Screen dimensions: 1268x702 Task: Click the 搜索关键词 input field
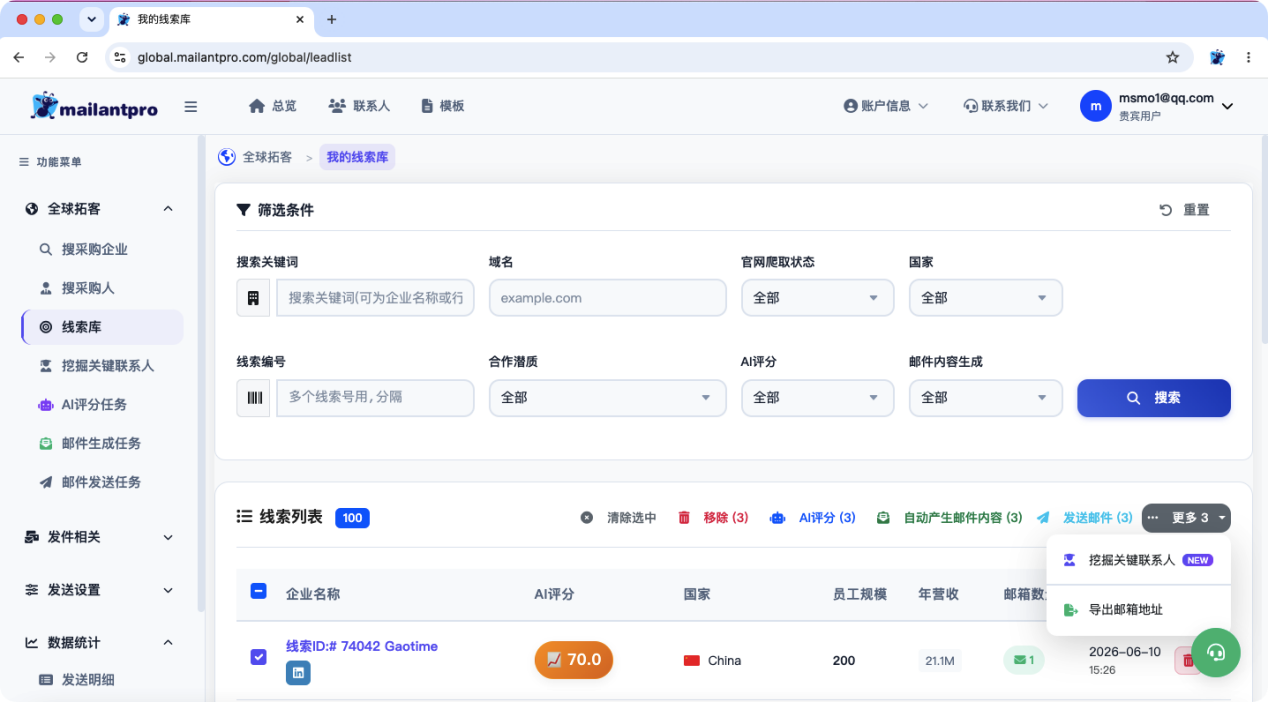[x=375, y=298]
